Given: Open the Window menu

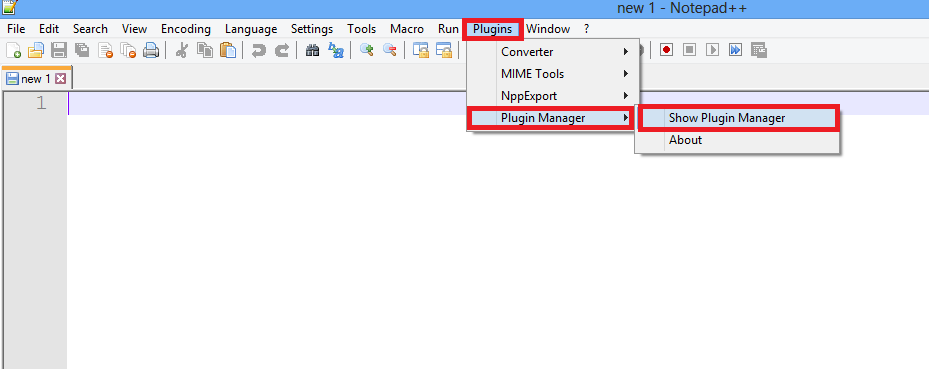Looking at the screenshot, I should 547,28.
